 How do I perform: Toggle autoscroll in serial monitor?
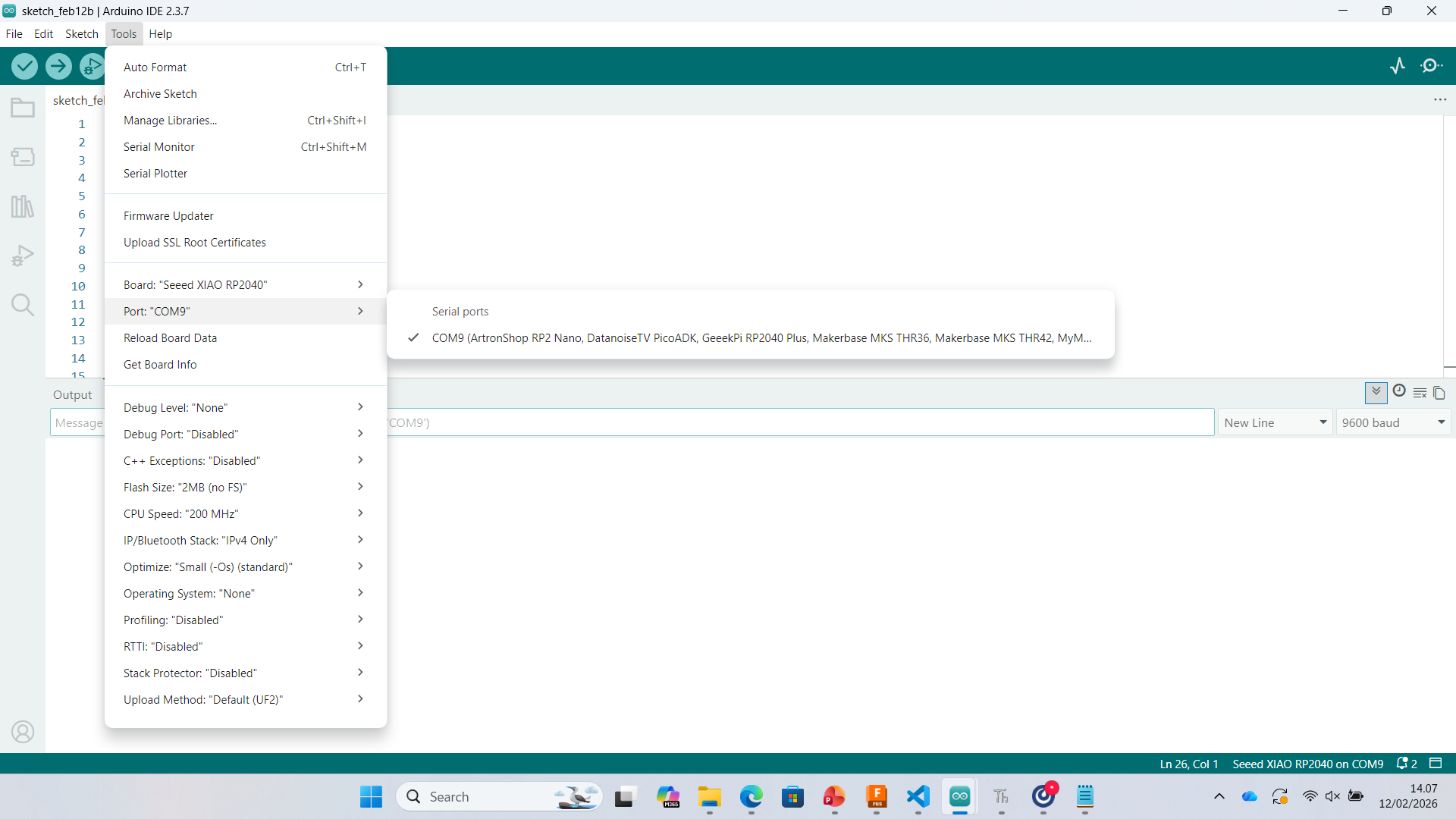click(x=1376, y=392)
